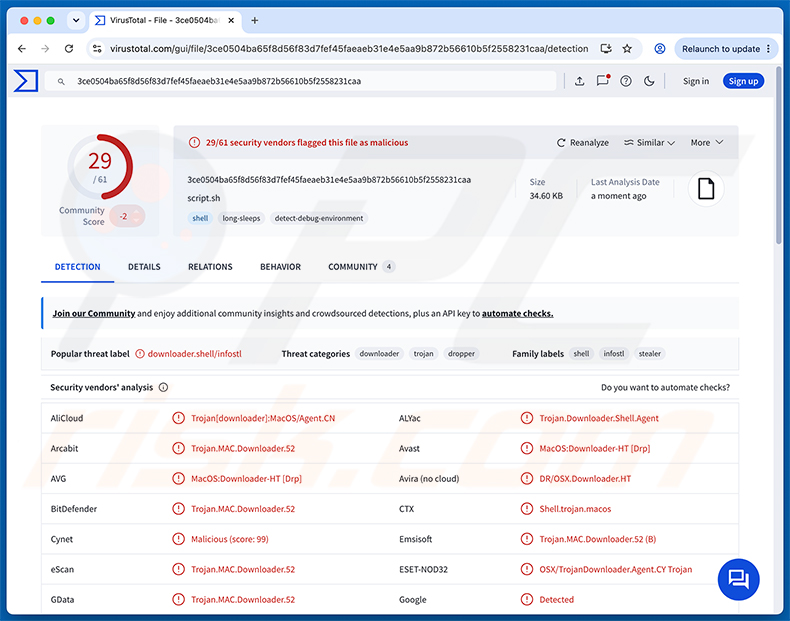Close the VirusTotal browser tab
790x621 pixels.
tap(231, 21)
